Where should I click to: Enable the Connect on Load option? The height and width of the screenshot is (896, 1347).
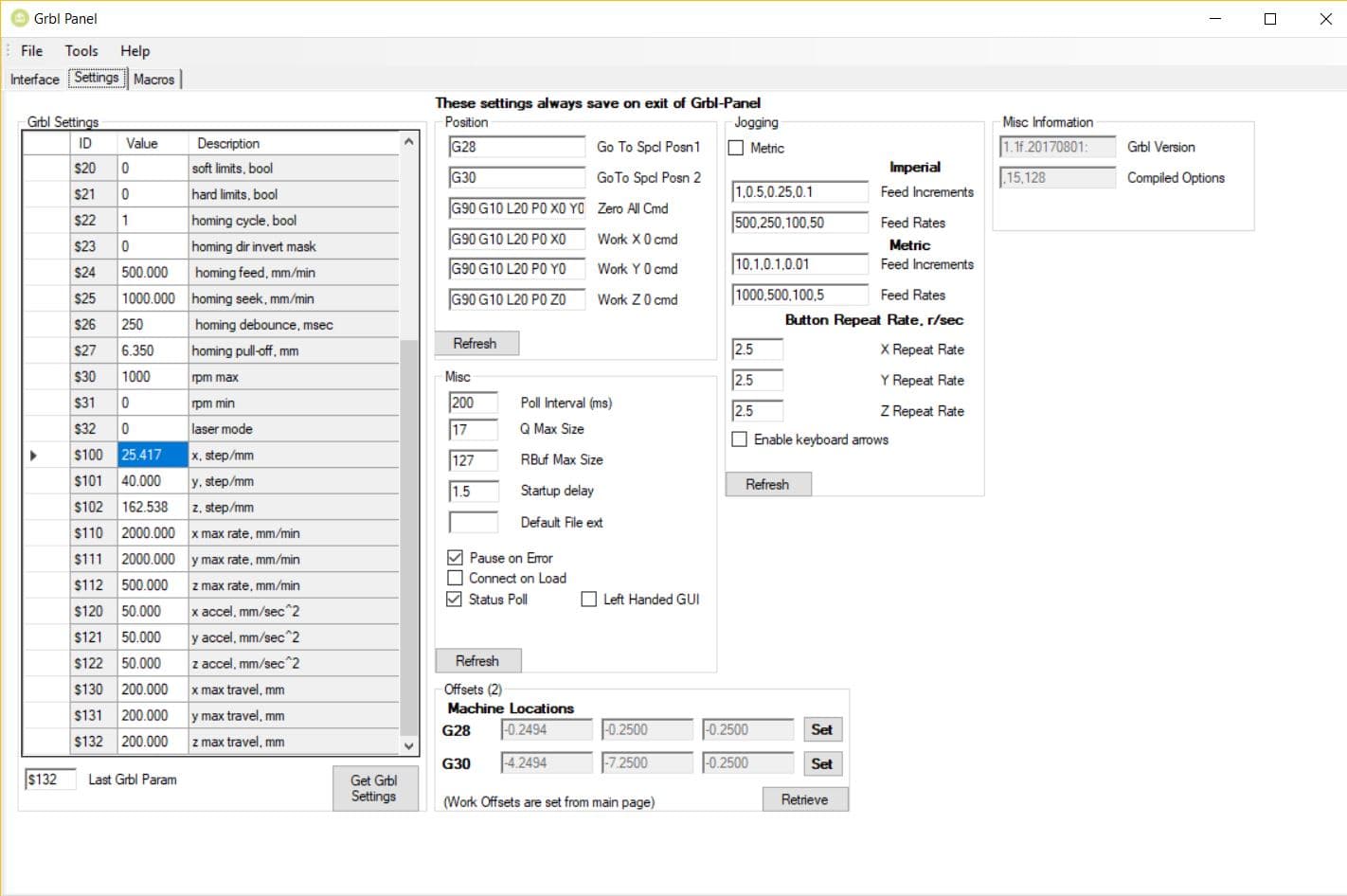tap(455, 578)
